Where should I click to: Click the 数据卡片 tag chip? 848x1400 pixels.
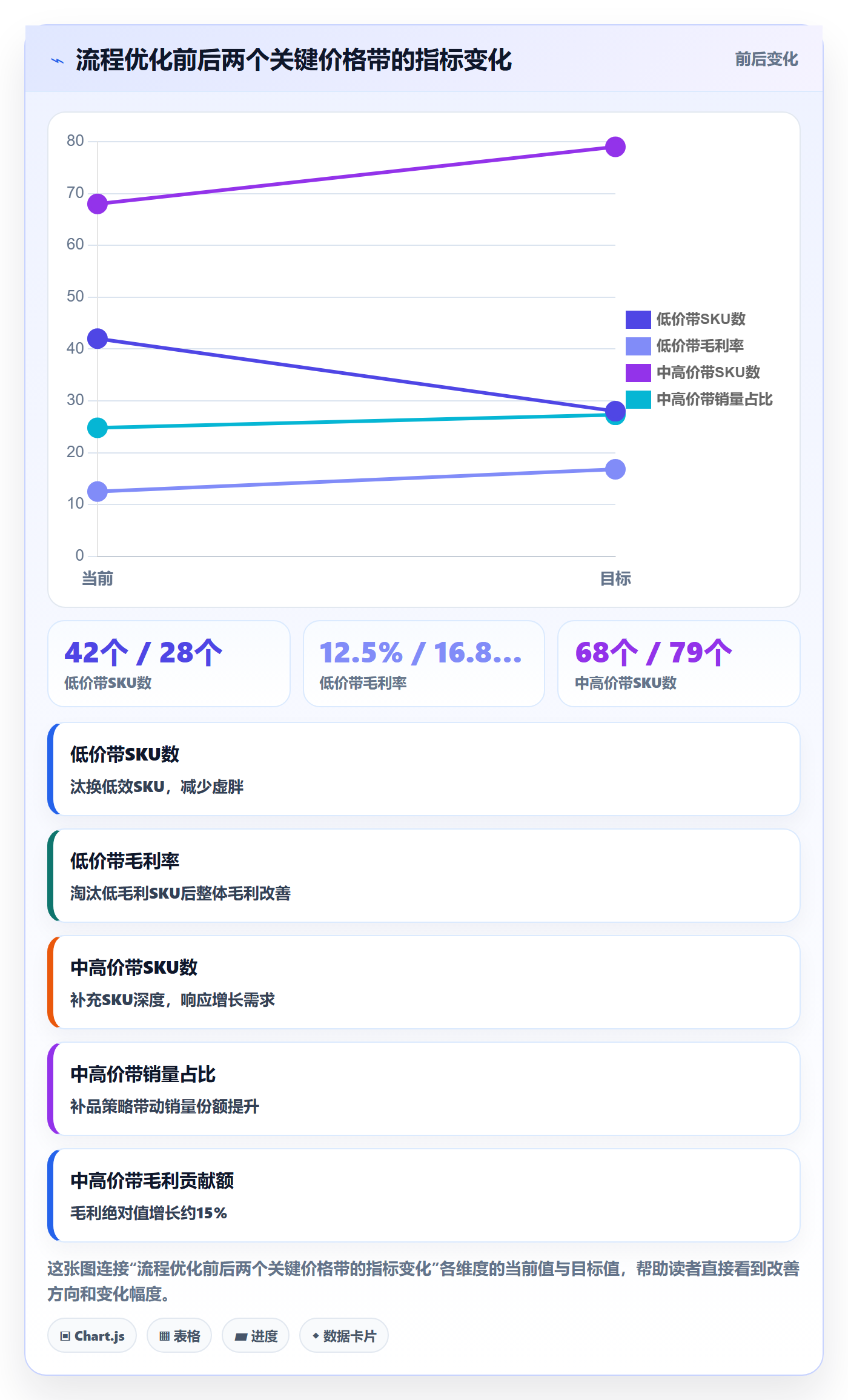click(x=344, y=1335)
